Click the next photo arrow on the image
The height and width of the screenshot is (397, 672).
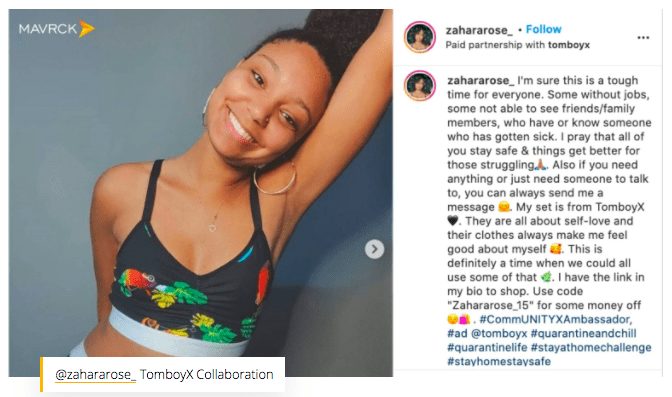(374, 249)
